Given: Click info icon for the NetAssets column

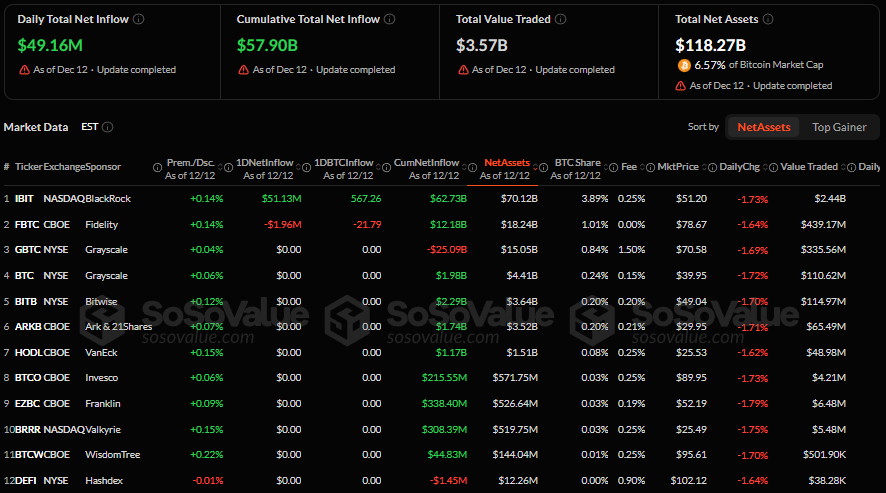Looking at the screenshot, I should 543,168.
